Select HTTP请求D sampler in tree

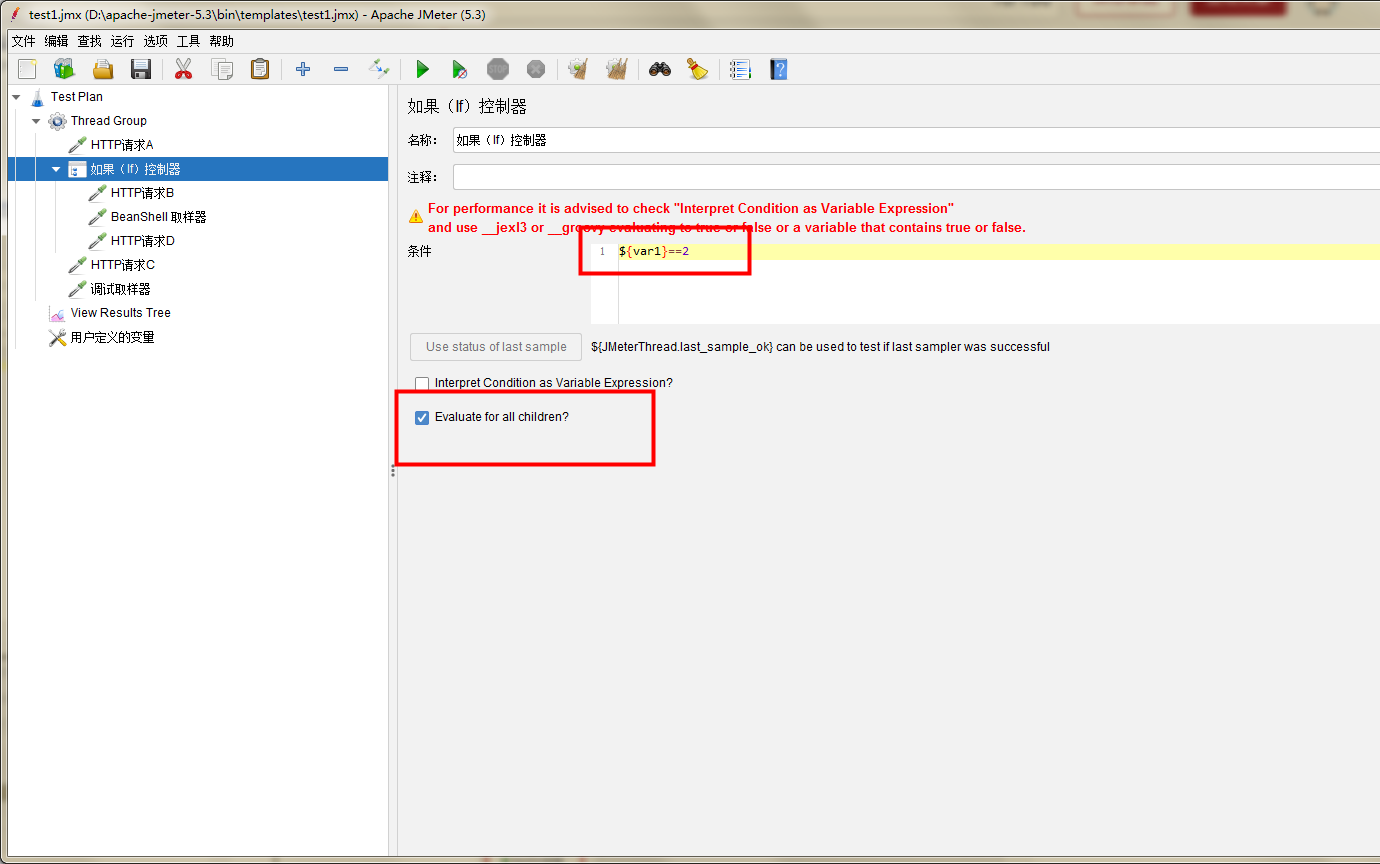(x=142, y=241)
